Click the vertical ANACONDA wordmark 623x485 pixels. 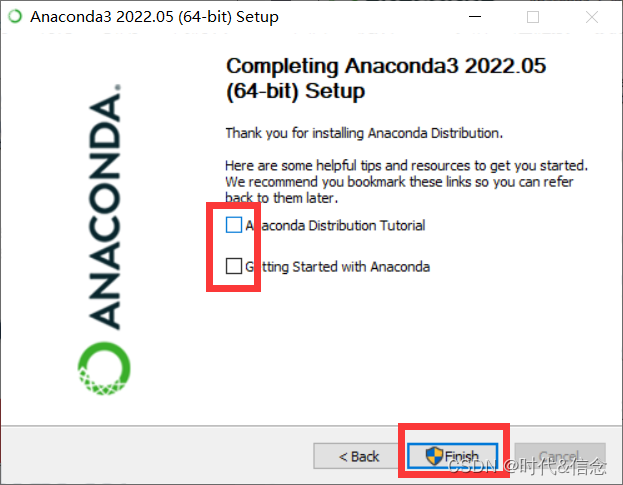(104, 211)
